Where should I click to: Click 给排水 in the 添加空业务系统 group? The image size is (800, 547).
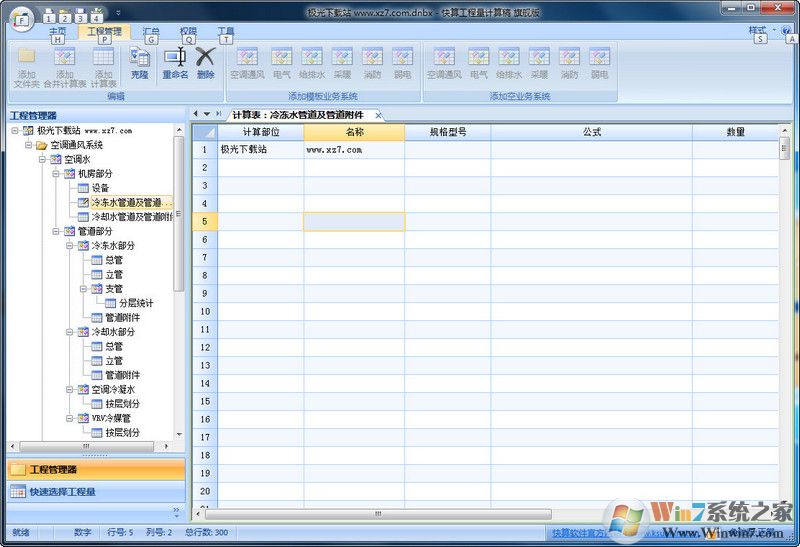509,62
